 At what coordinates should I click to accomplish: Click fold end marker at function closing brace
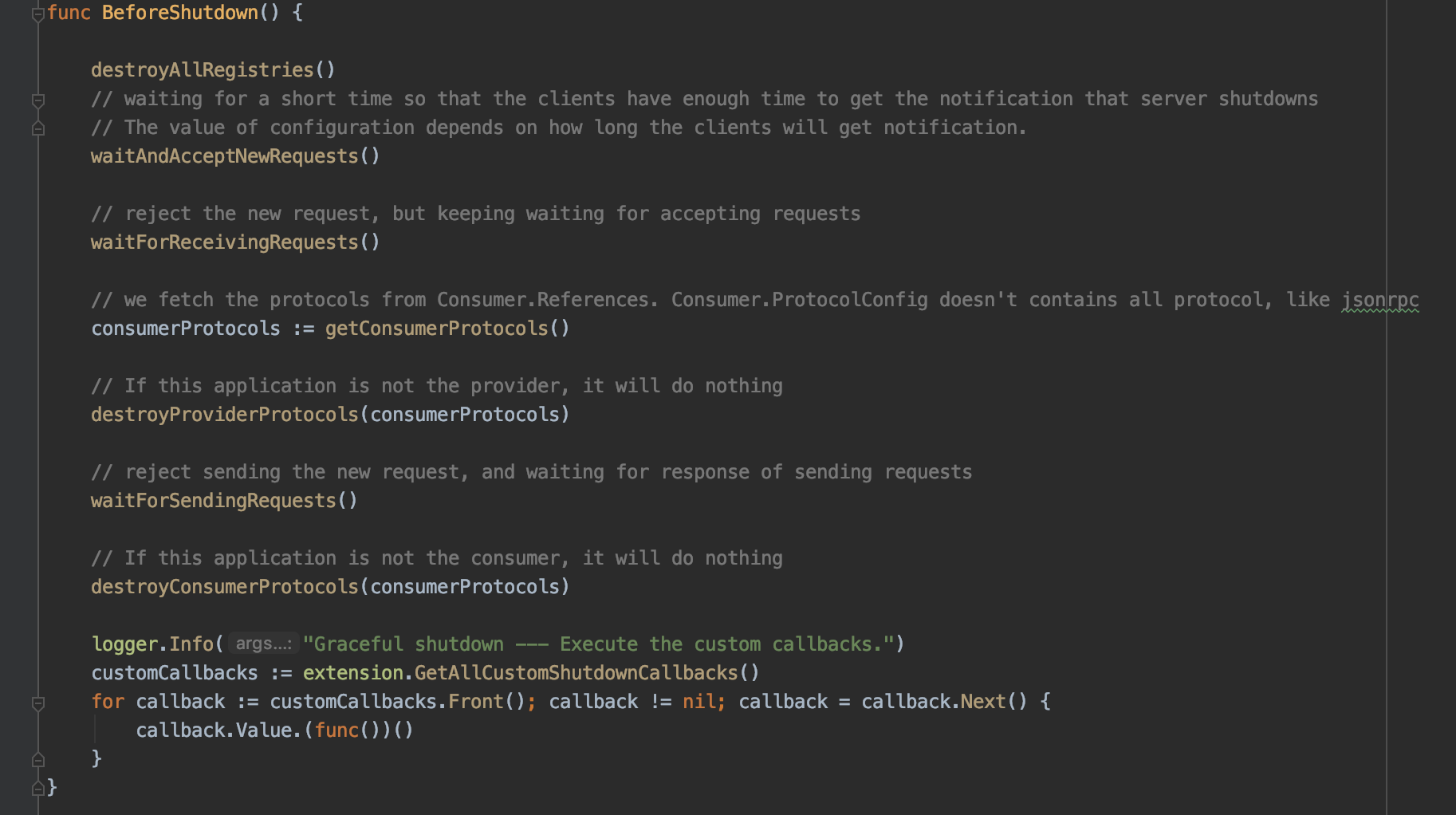click(x=37, y=788)
